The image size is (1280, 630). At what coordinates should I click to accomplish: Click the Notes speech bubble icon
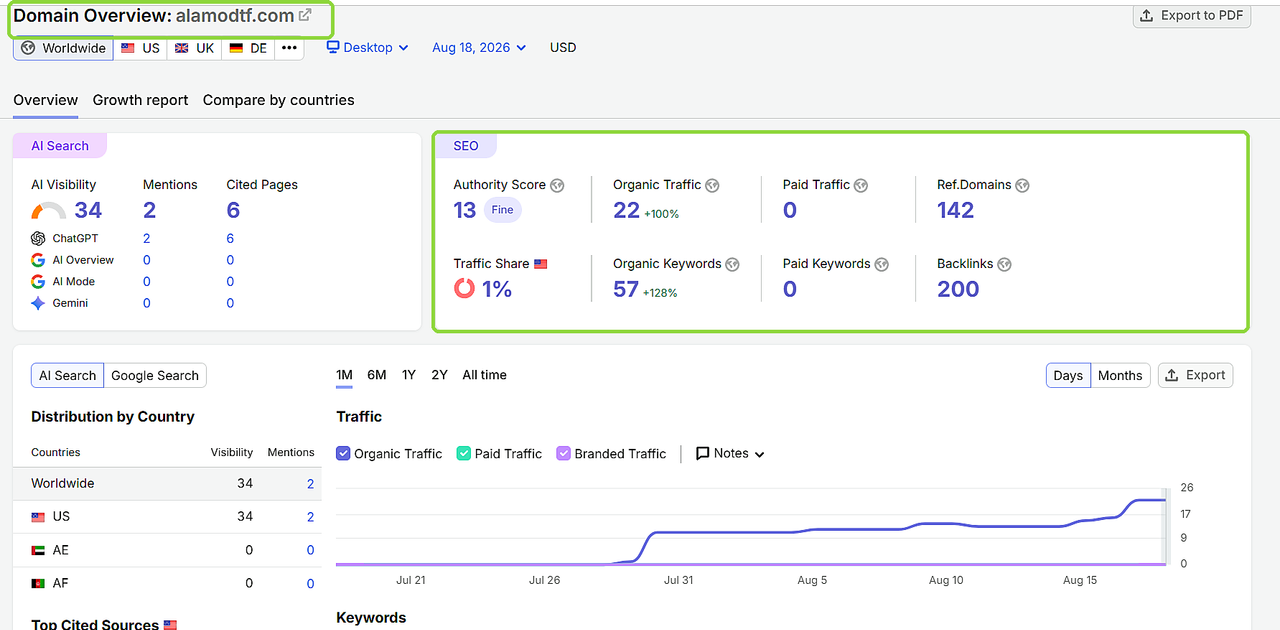pos(703,453)
